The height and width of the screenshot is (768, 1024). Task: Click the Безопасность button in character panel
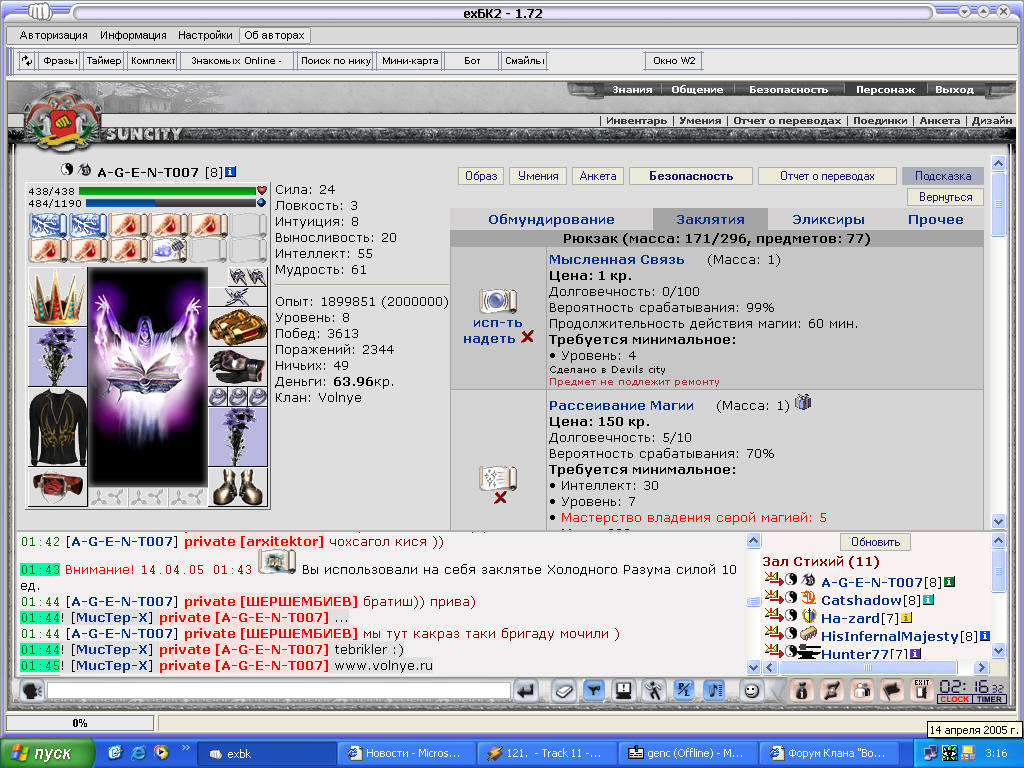pos(691,176)
